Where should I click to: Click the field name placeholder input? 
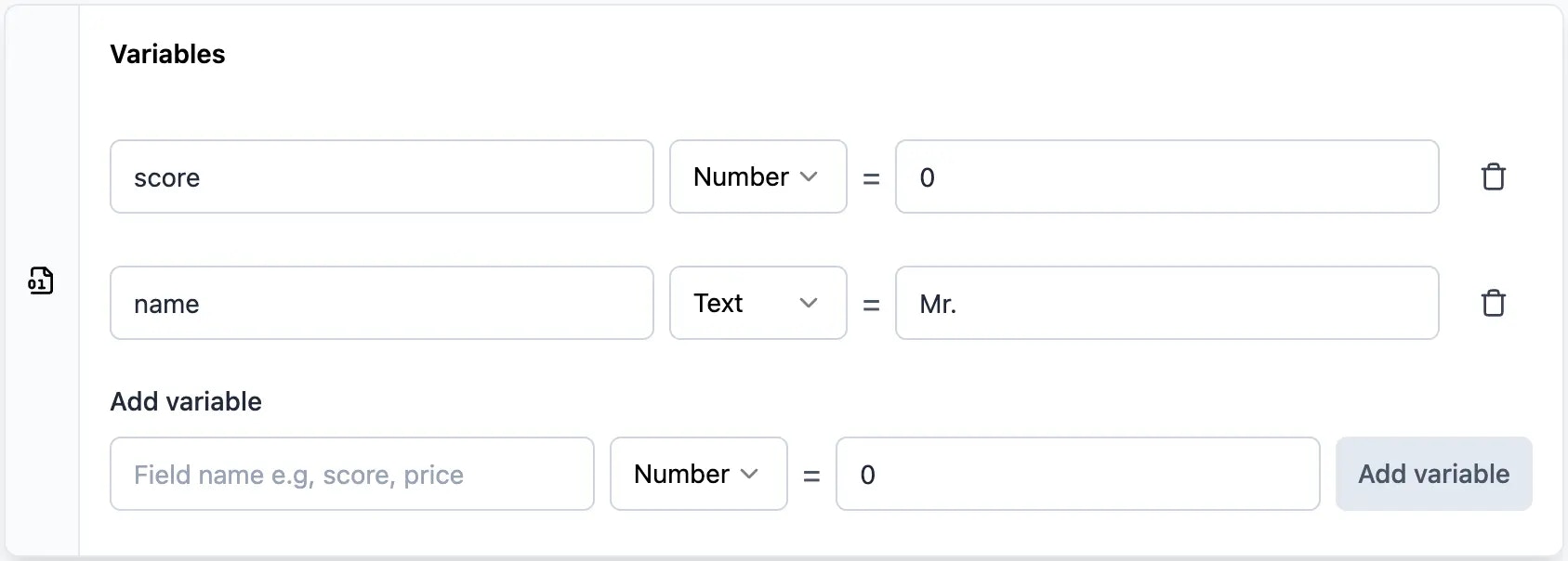pos(351,474)
